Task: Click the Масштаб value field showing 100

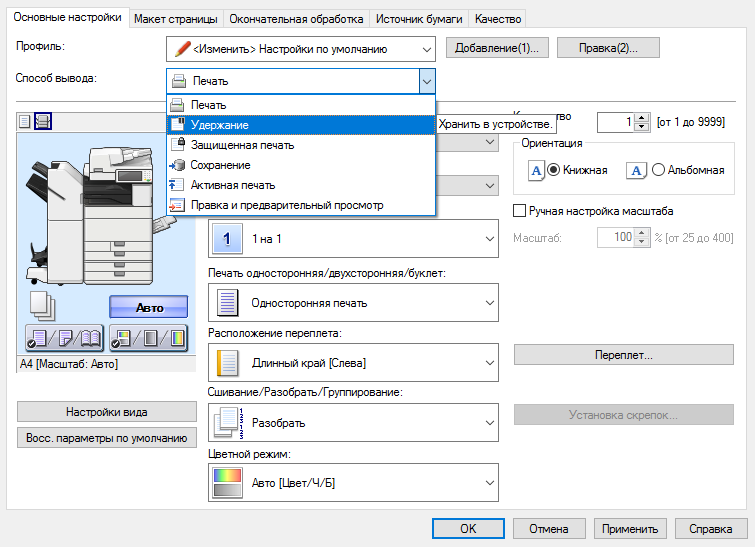Action: [x=616, y=237]
